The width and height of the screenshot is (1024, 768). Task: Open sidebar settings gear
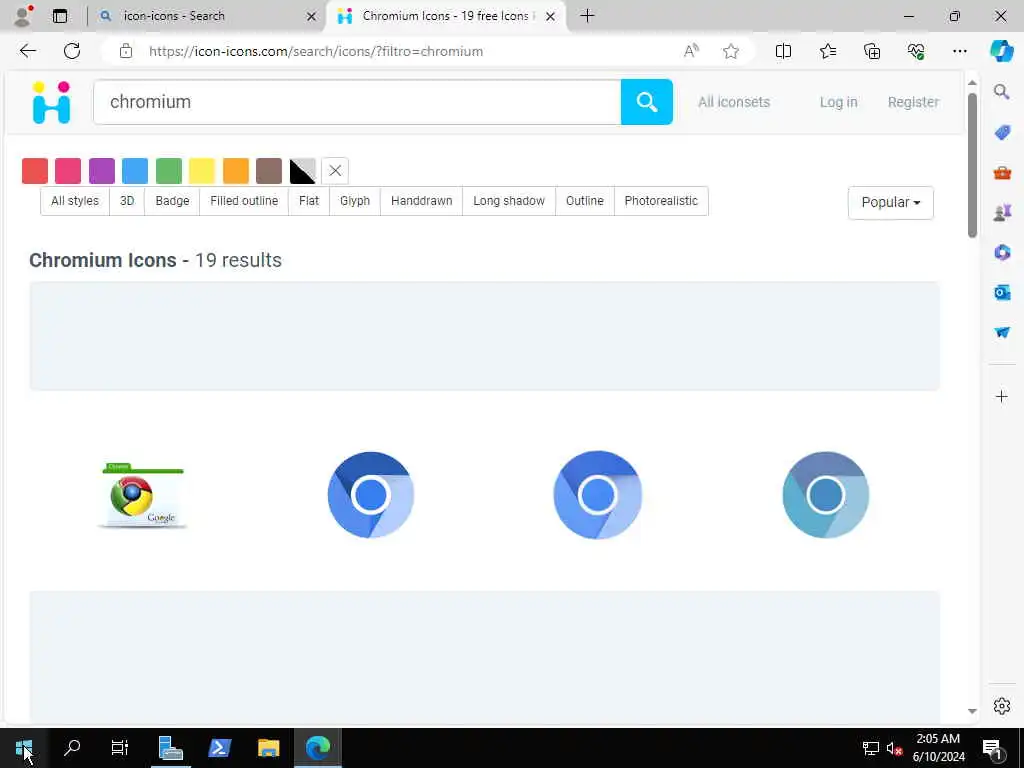(x=1002, y=706)
